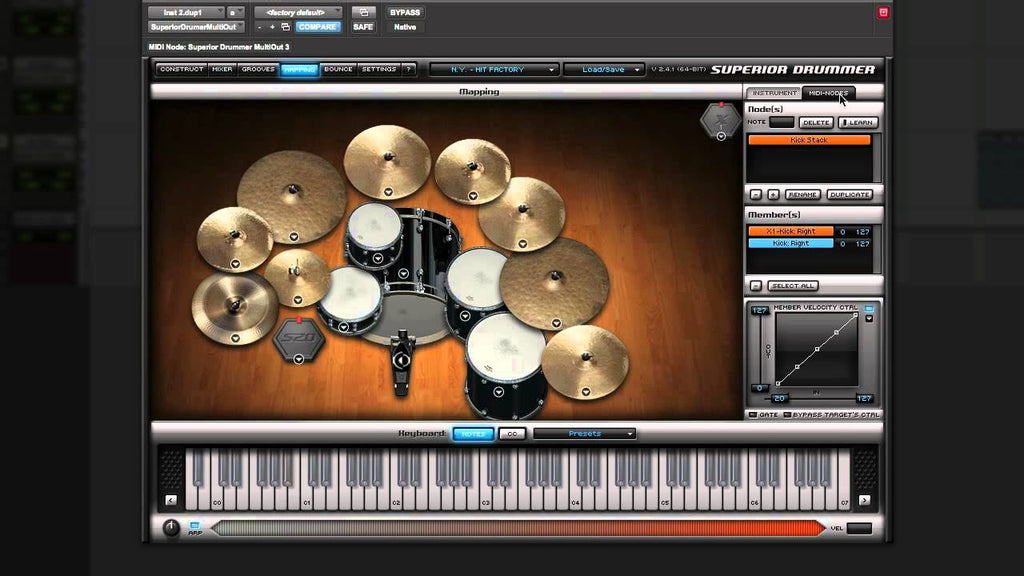Click the largest floor tom head

506,347
